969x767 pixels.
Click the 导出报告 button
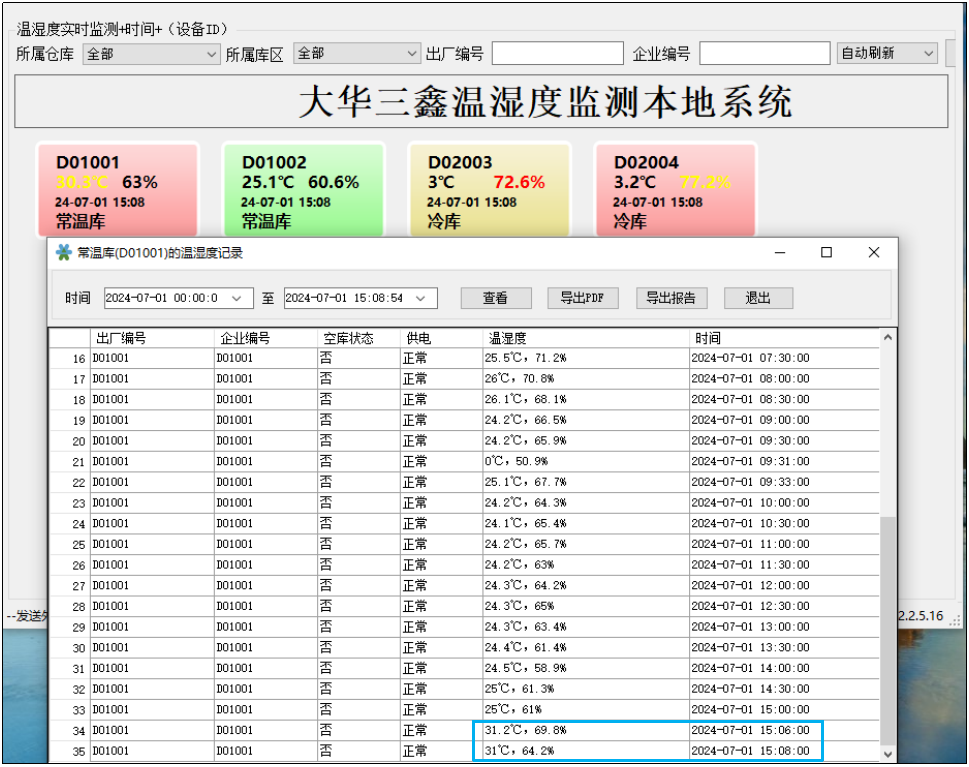[x=671, y=298]
